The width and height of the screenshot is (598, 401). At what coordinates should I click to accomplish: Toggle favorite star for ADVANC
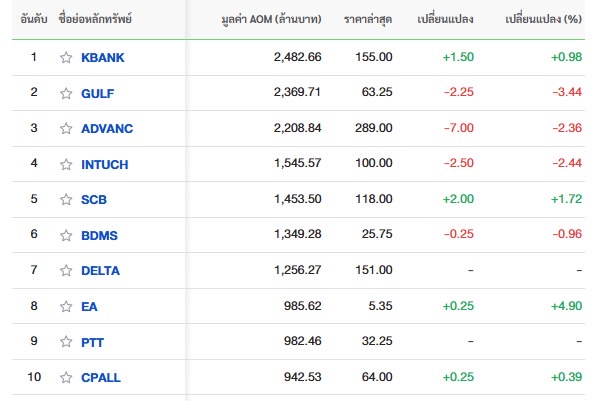(x=66, y=129)
